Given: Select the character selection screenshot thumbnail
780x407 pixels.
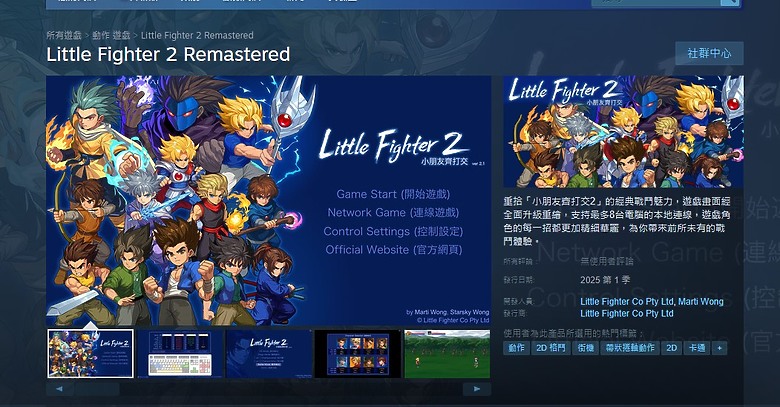Looking at the screenshot, I should [358, 353].
